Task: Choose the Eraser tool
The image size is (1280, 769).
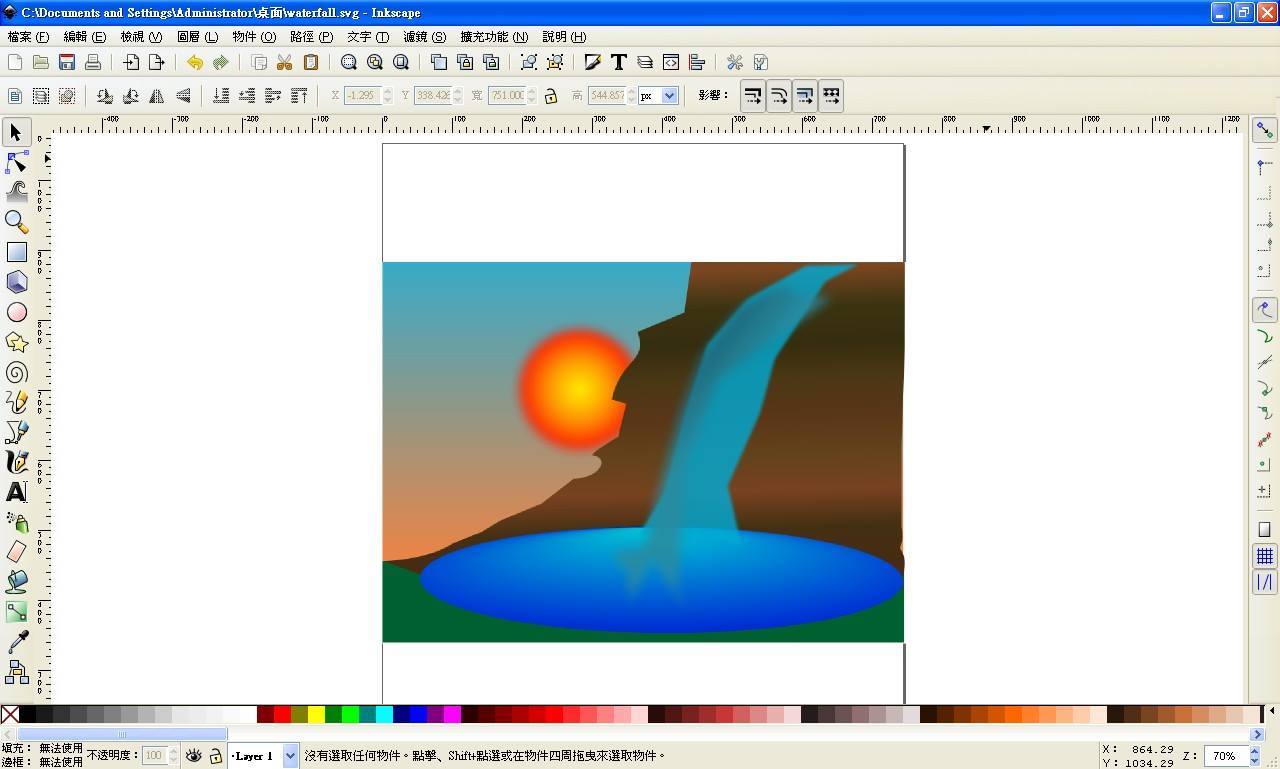Action: pos(16,552)
